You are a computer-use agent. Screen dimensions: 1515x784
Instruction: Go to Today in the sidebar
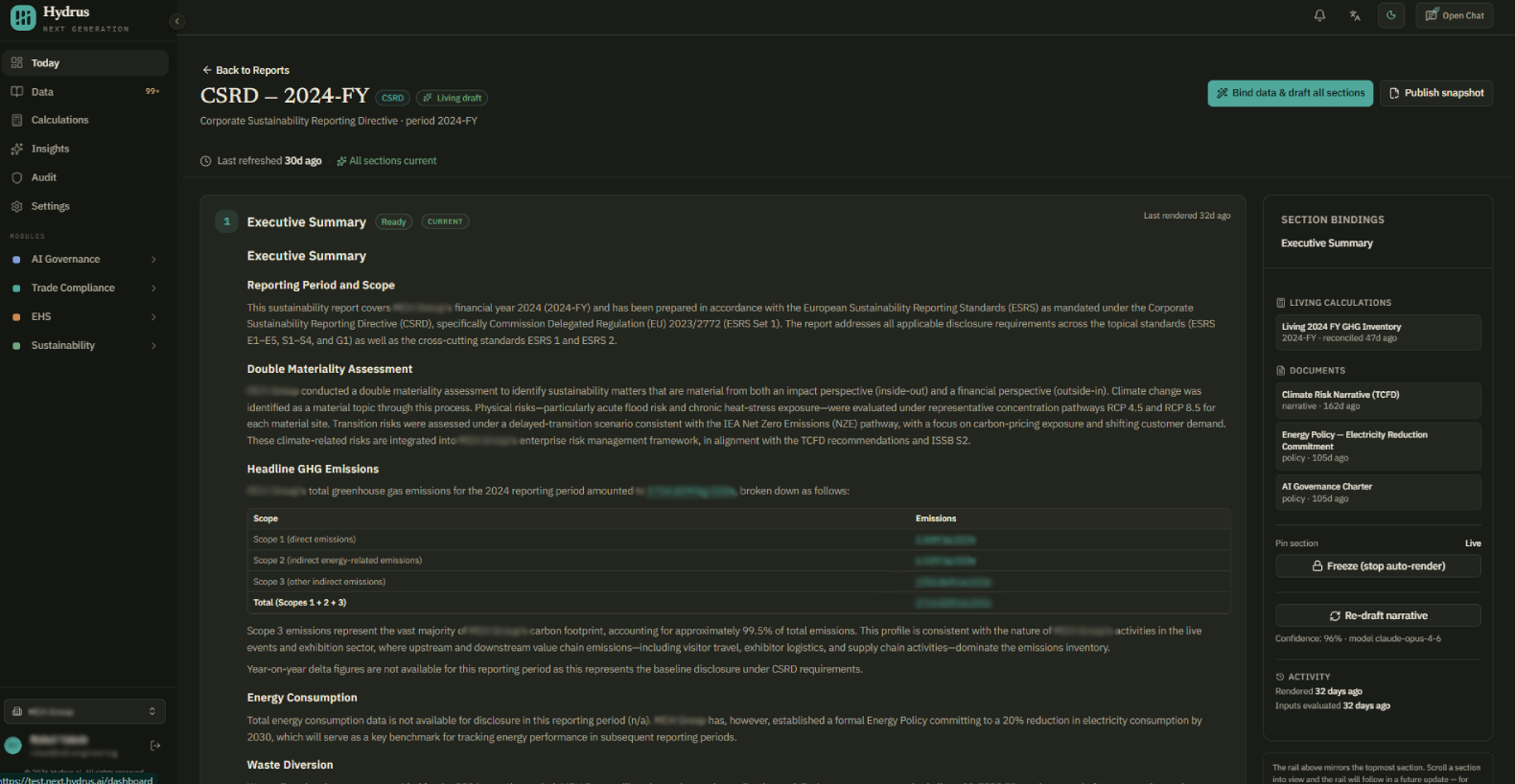[x=84, y=63]
